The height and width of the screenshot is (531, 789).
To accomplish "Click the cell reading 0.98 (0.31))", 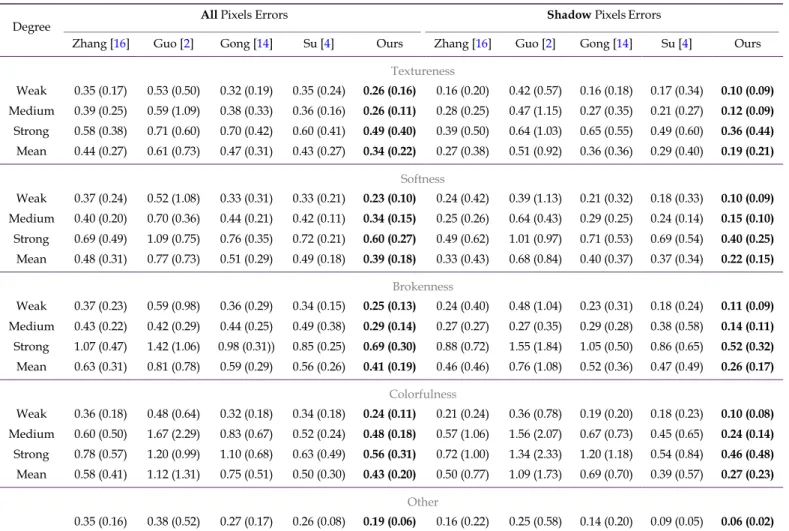I will 247,346.
